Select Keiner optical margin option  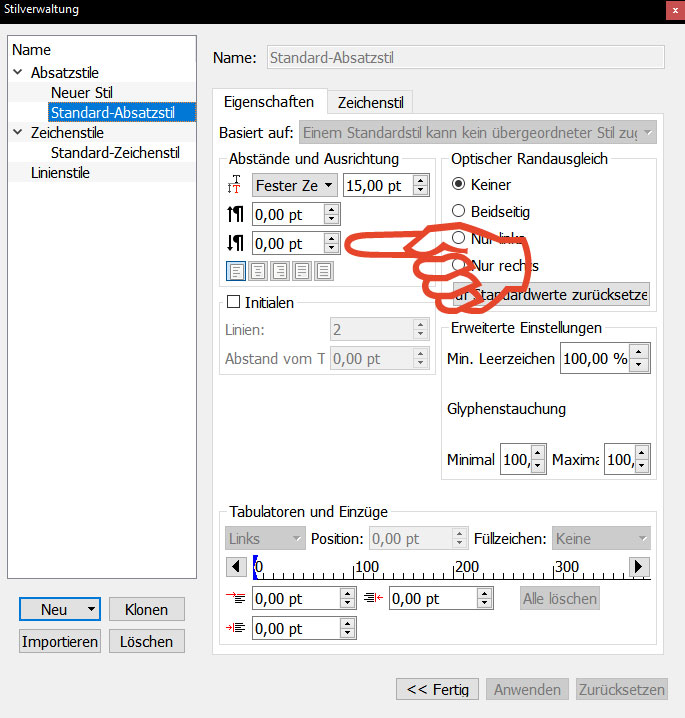point(459,185)
